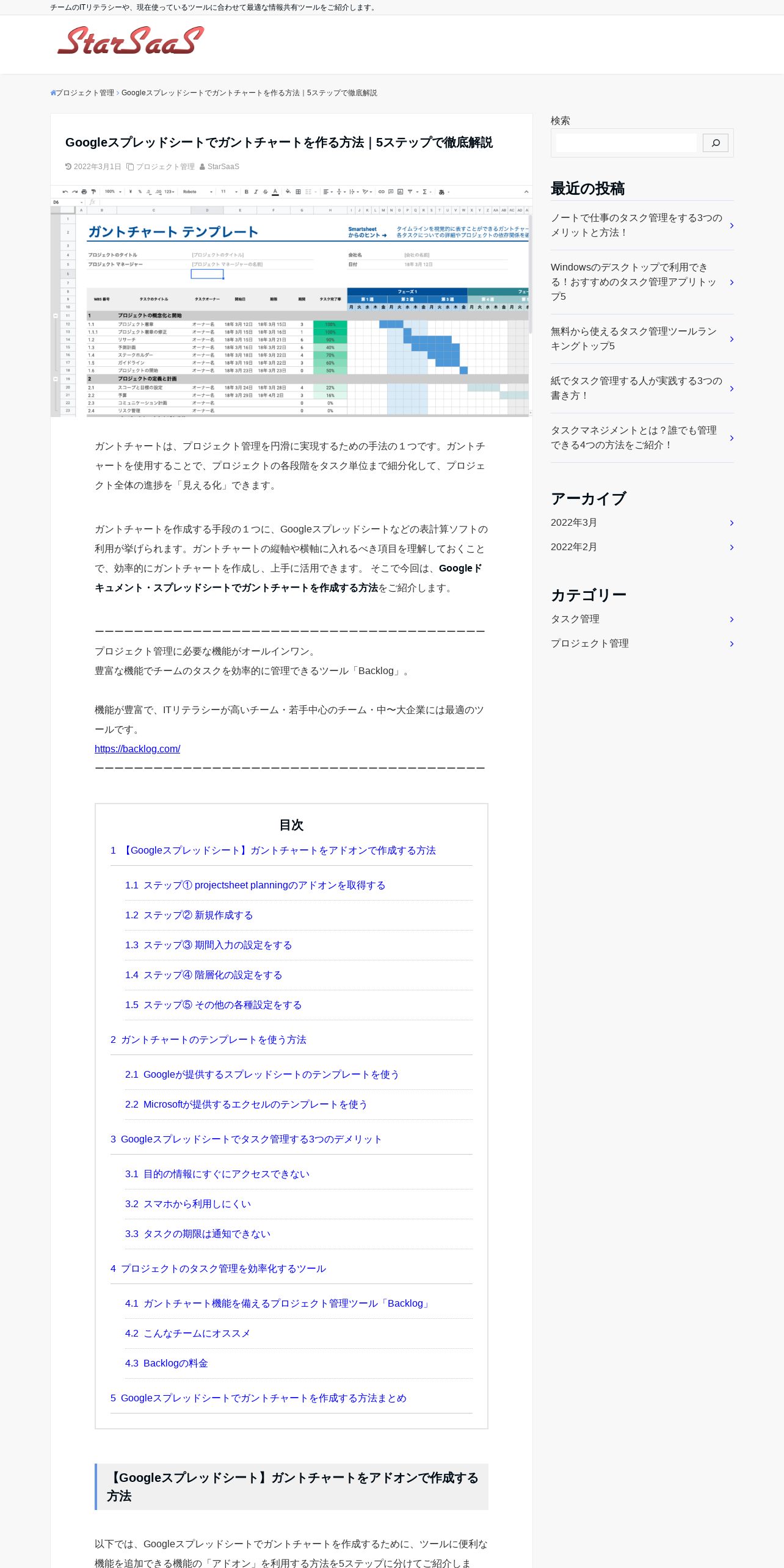
Task: Jump to 5 Googleスプレッドシートでガントチャートを作成する方法まとめ
Action: pyautogui.click(x=258, y=1398)
